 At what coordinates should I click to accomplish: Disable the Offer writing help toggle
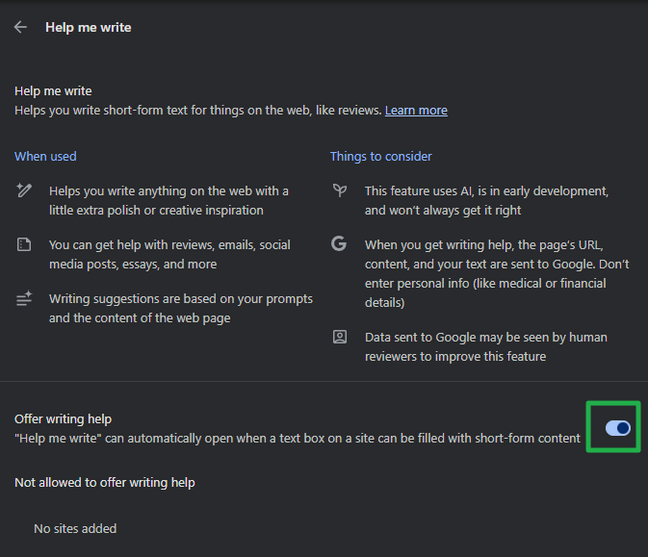pyautogui.click(x=617, y=428)
